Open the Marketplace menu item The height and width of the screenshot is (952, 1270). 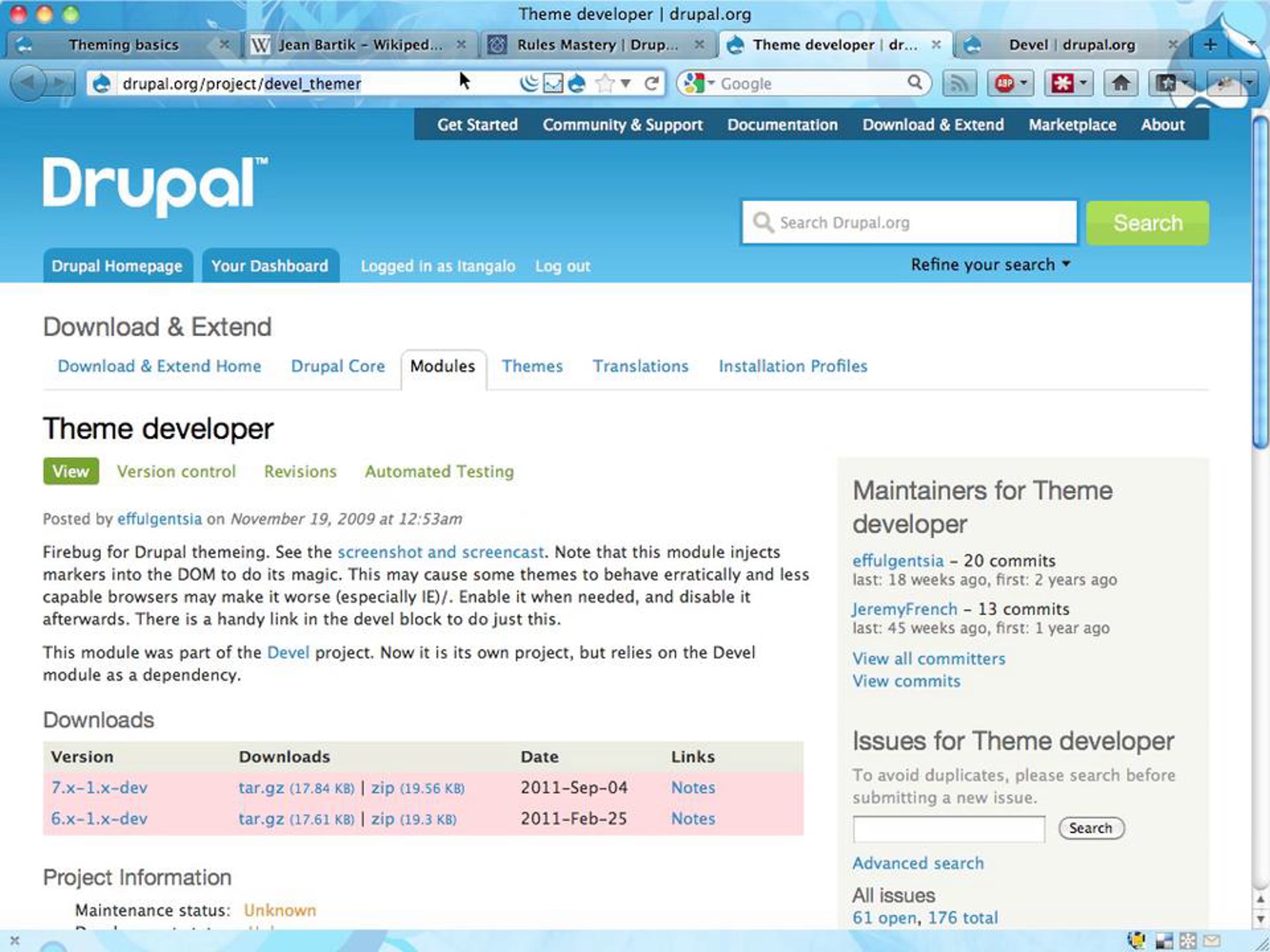click(1072, 124)
